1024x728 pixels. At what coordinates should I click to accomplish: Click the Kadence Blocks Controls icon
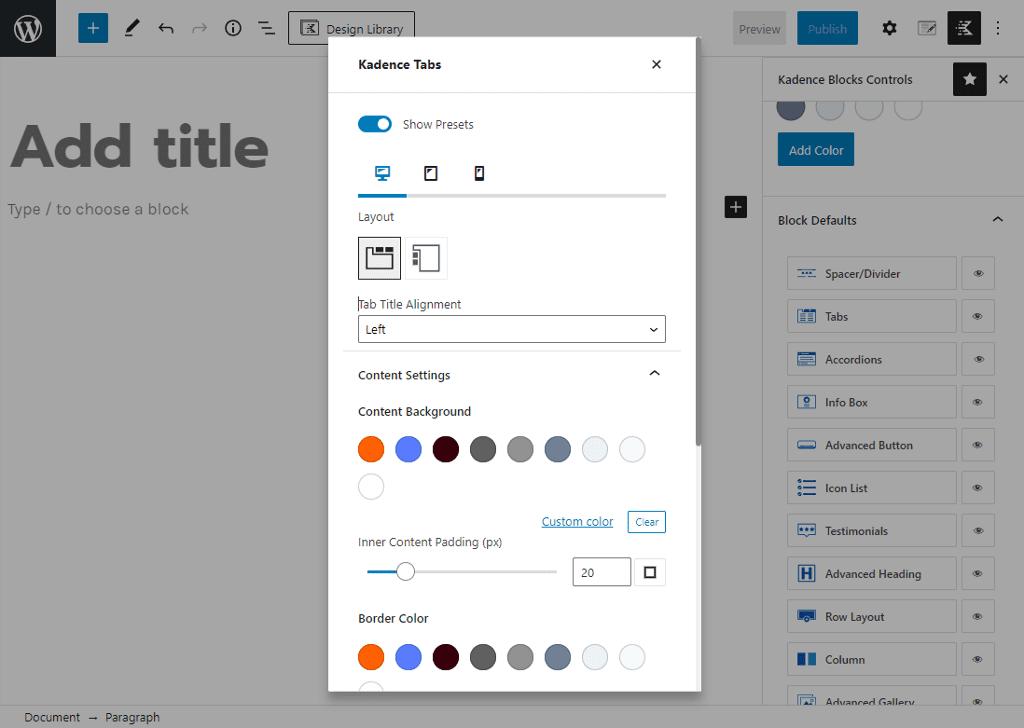click(964, 29)
